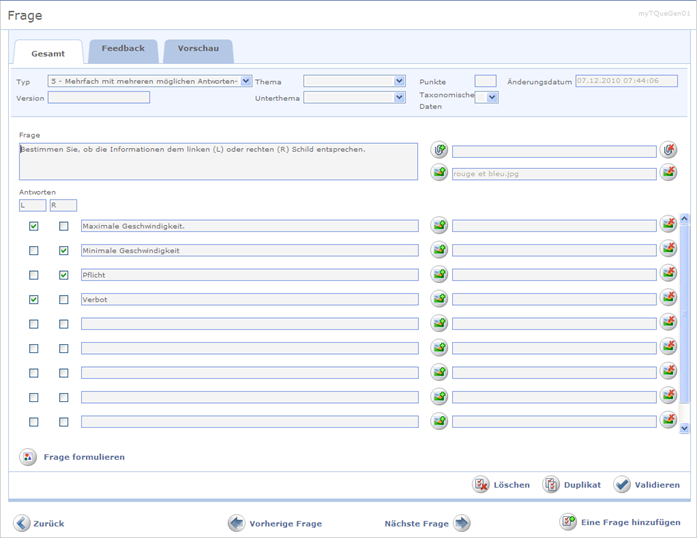
Task: Go to 'Nächste Frage'
Action: point(461,523)
